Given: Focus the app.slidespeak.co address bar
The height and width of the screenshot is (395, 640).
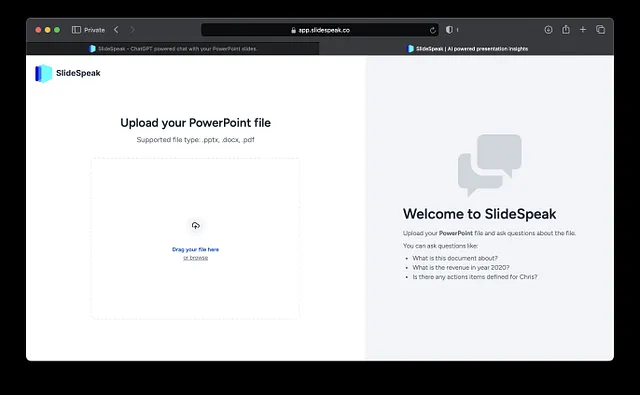Looking at the screenshot, I should [320, 30].
